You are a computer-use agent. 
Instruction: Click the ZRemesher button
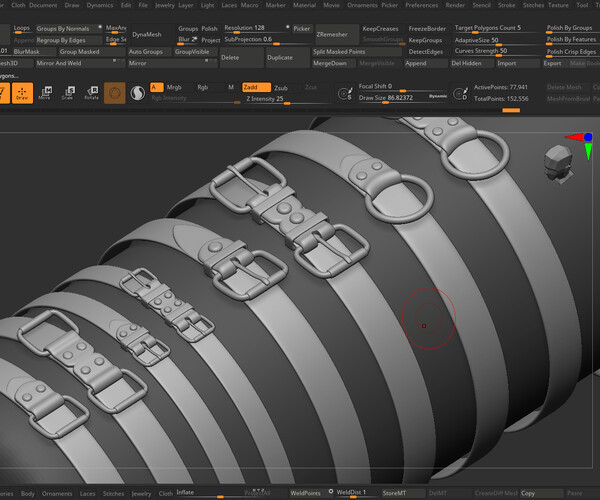pyautogui.click(x=337, y=34)
